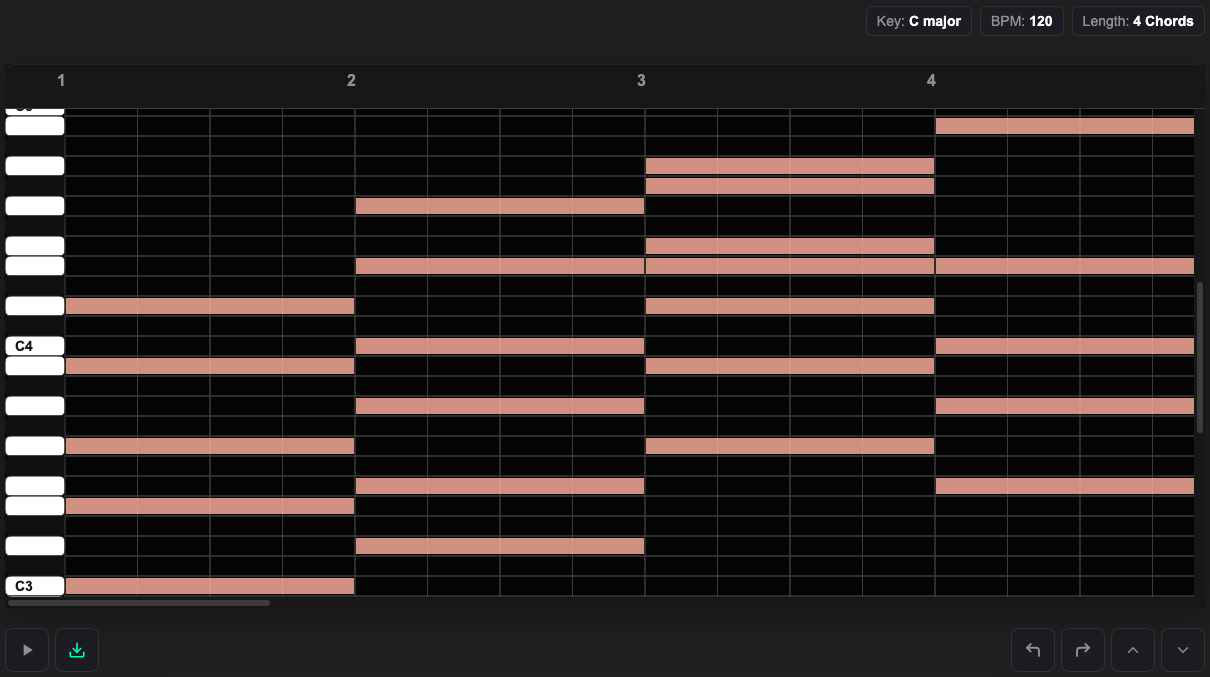Click the undo arrow icon
Viewport: 1210px width, 677px height.
tap(1033, 650)
